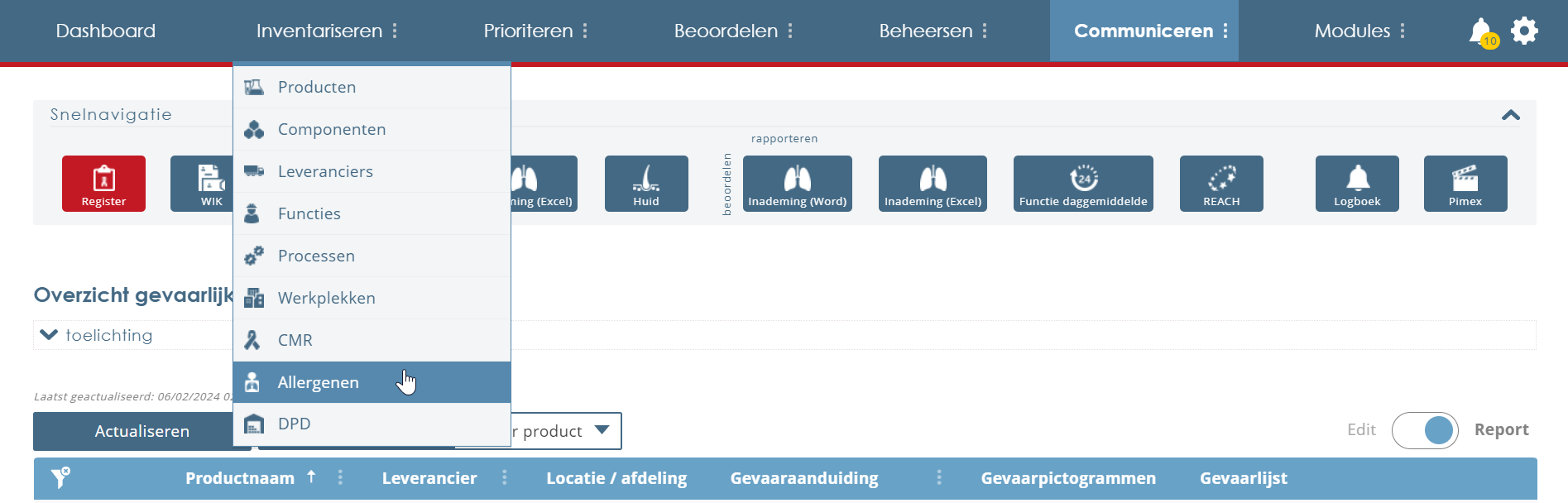
Task: Expand the toelichting section
Action: pyautogui.click(x=50, y=335)
